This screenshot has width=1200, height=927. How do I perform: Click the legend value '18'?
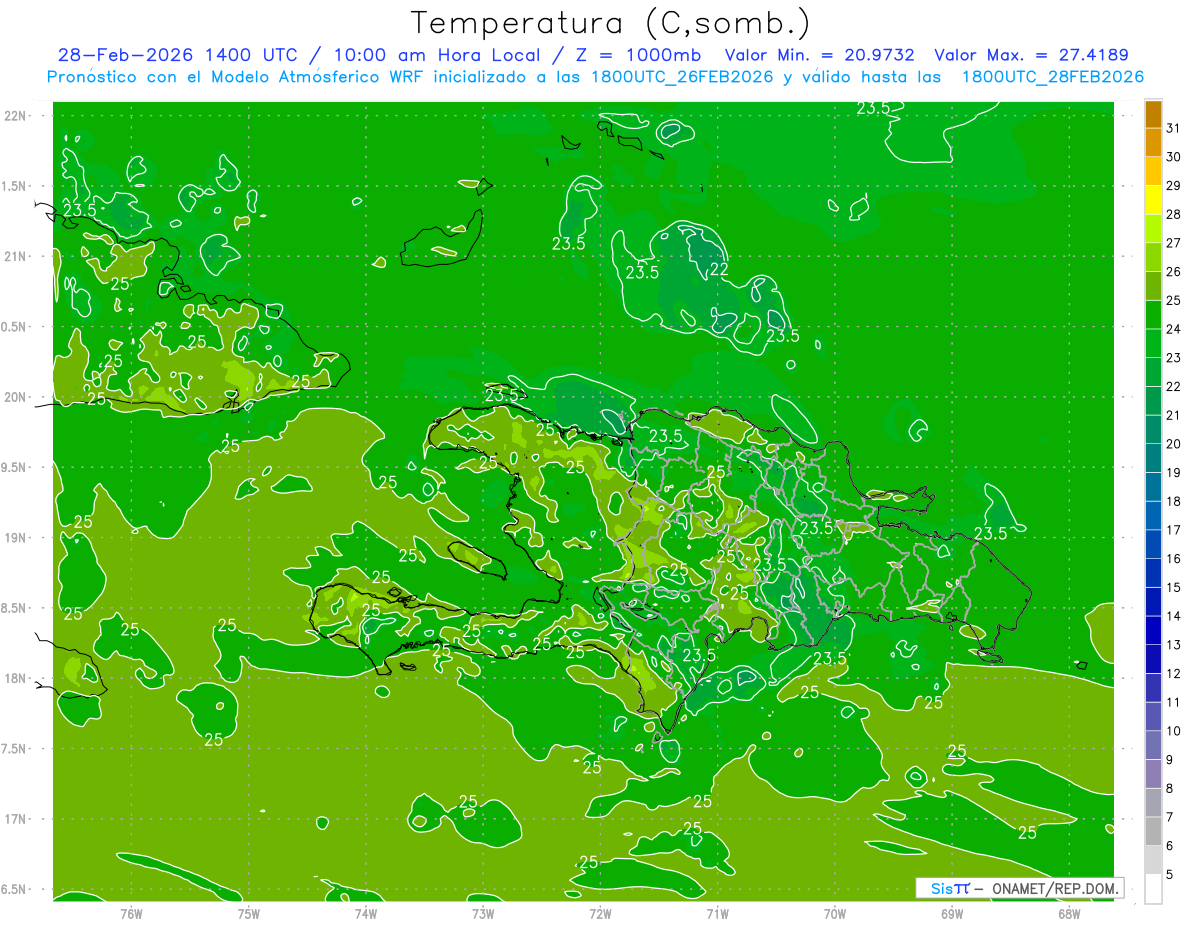click(x=1174, y=501)
